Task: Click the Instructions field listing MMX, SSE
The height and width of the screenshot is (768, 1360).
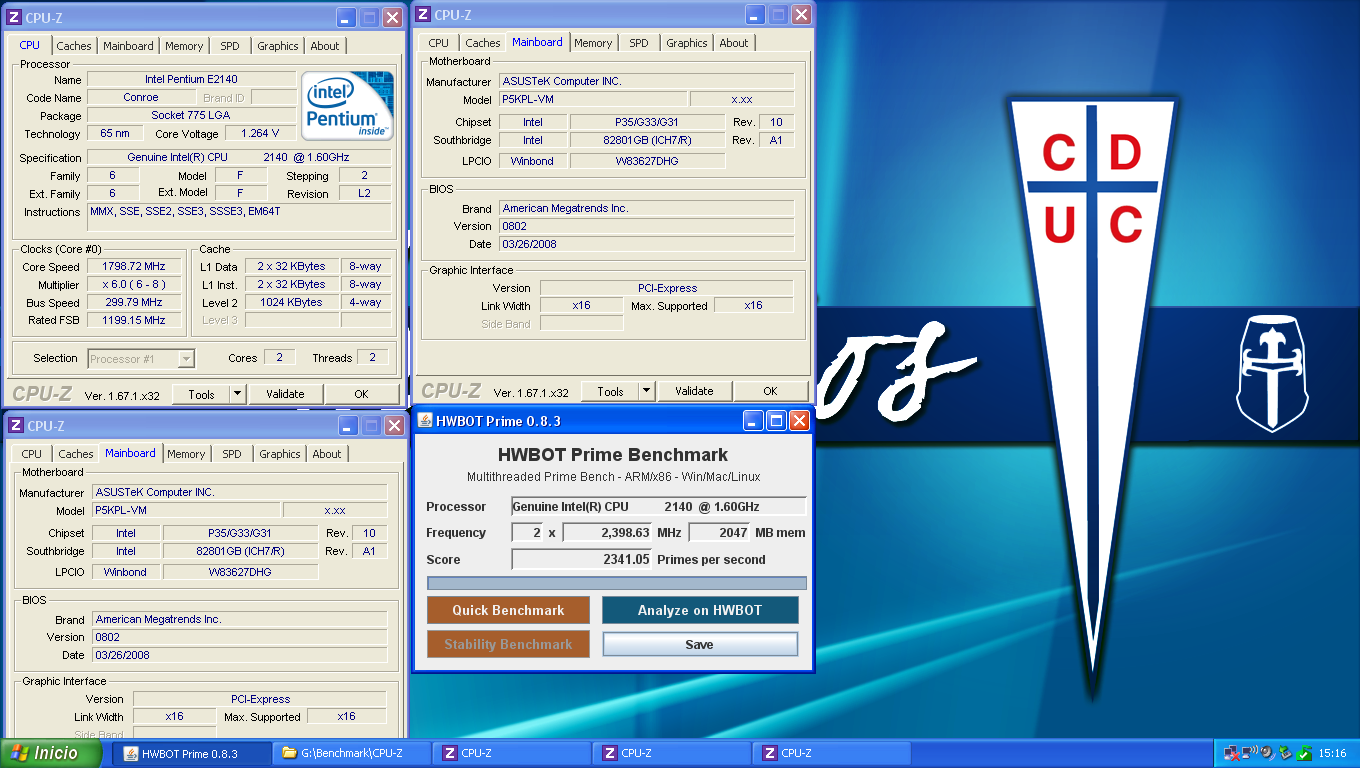Action: click(239, 217)
